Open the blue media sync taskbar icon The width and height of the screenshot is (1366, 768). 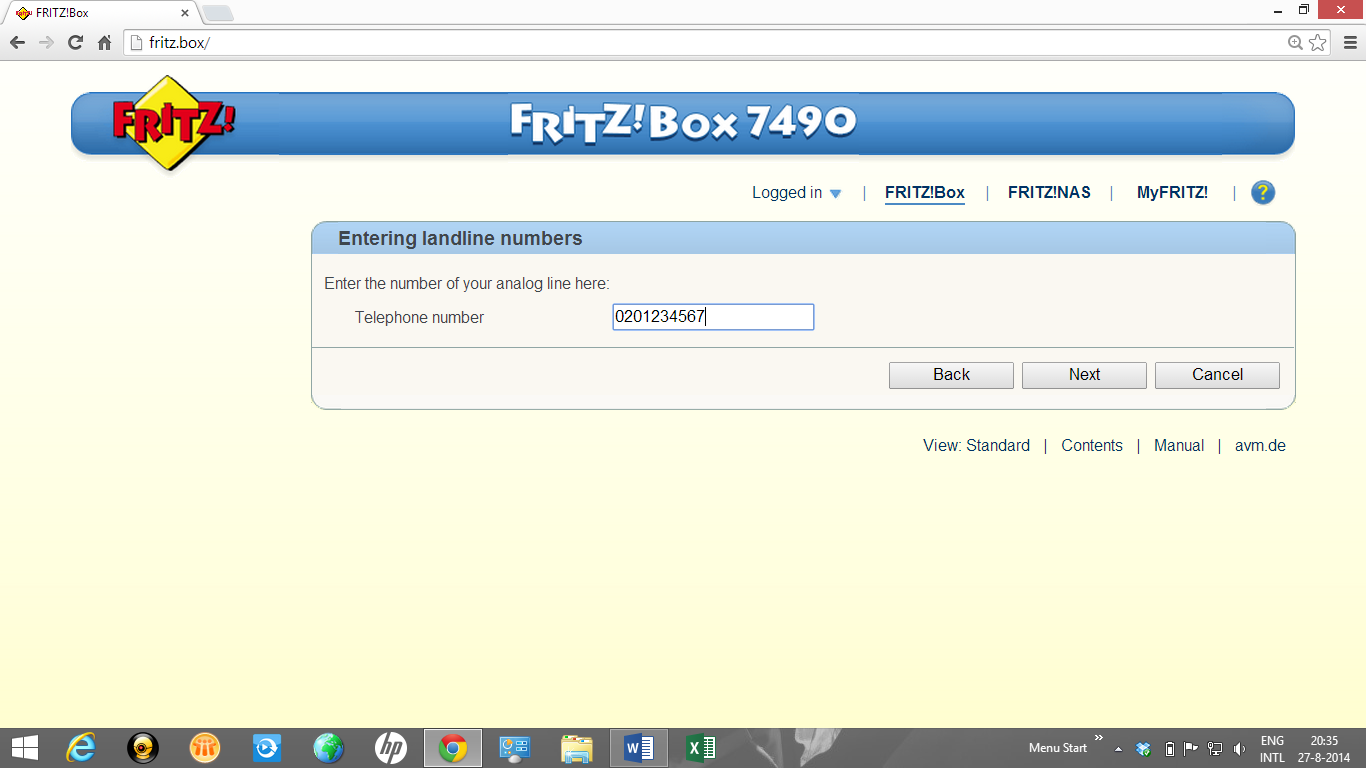[267, 748]
